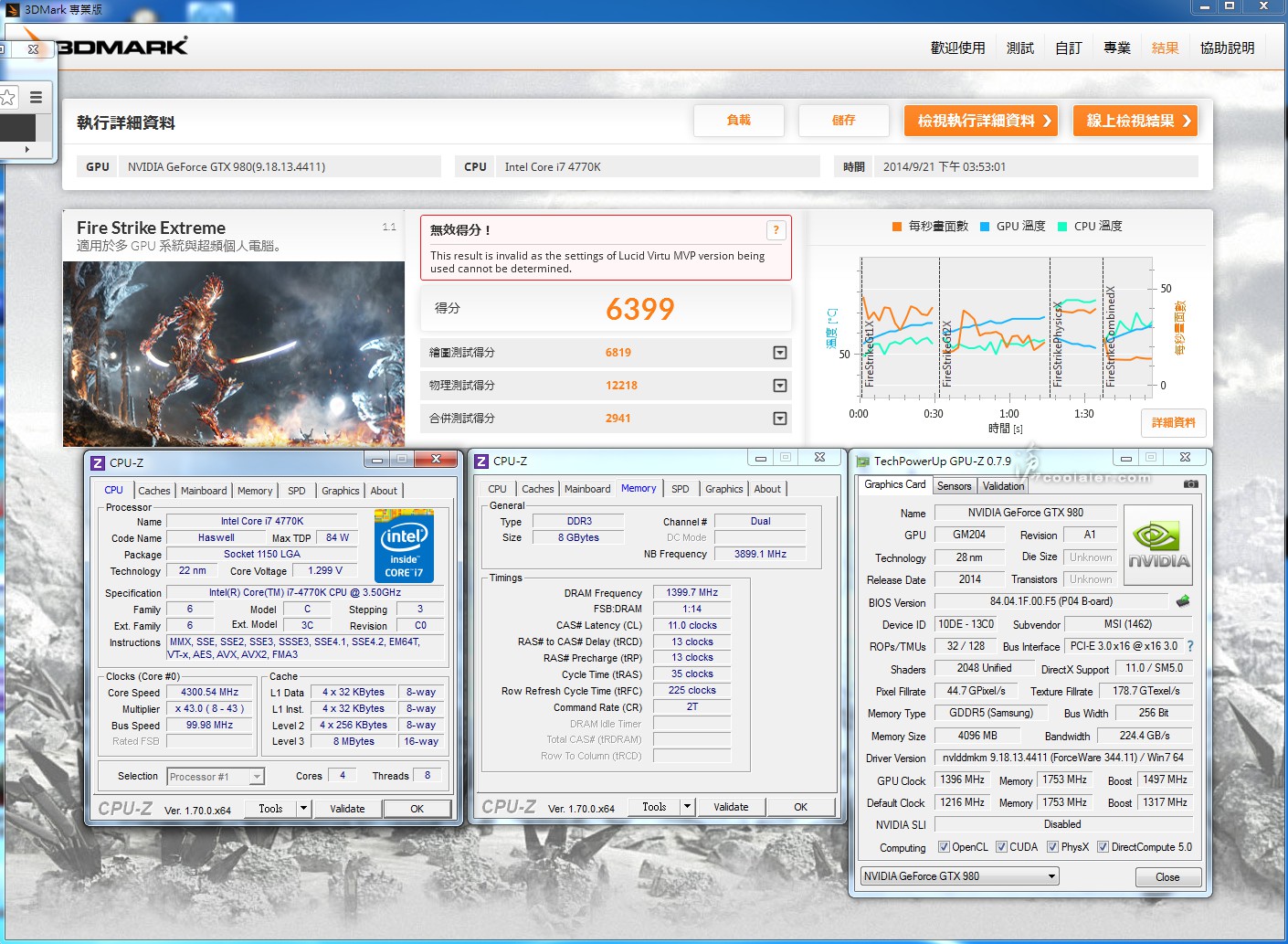Click the timestamp 2014/9/21 field
The width and height of the screenshot is (1288, 944).
pyautogui.click(x=1036, y=166)
